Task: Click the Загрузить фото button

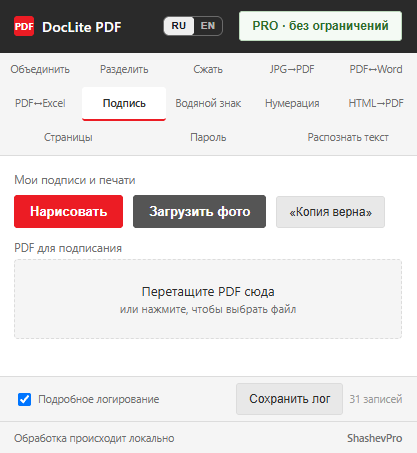Action: coord(199,212)
